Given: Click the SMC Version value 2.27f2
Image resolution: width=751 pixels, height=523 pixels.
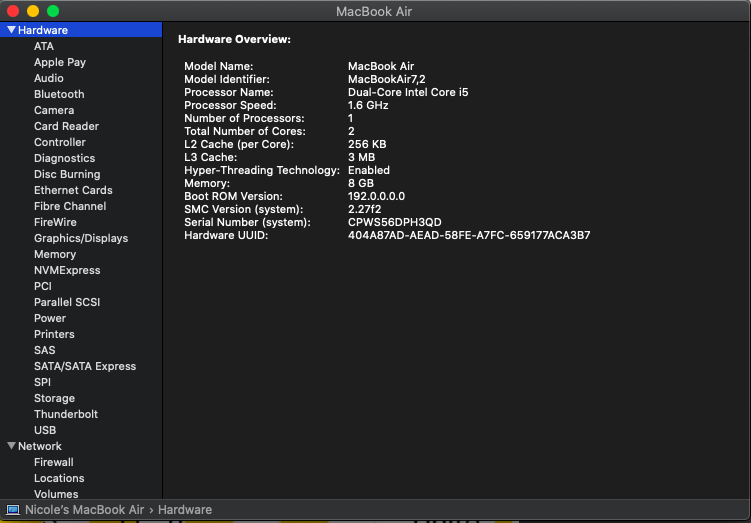Looking at the screenshot, I should [364, 209].
